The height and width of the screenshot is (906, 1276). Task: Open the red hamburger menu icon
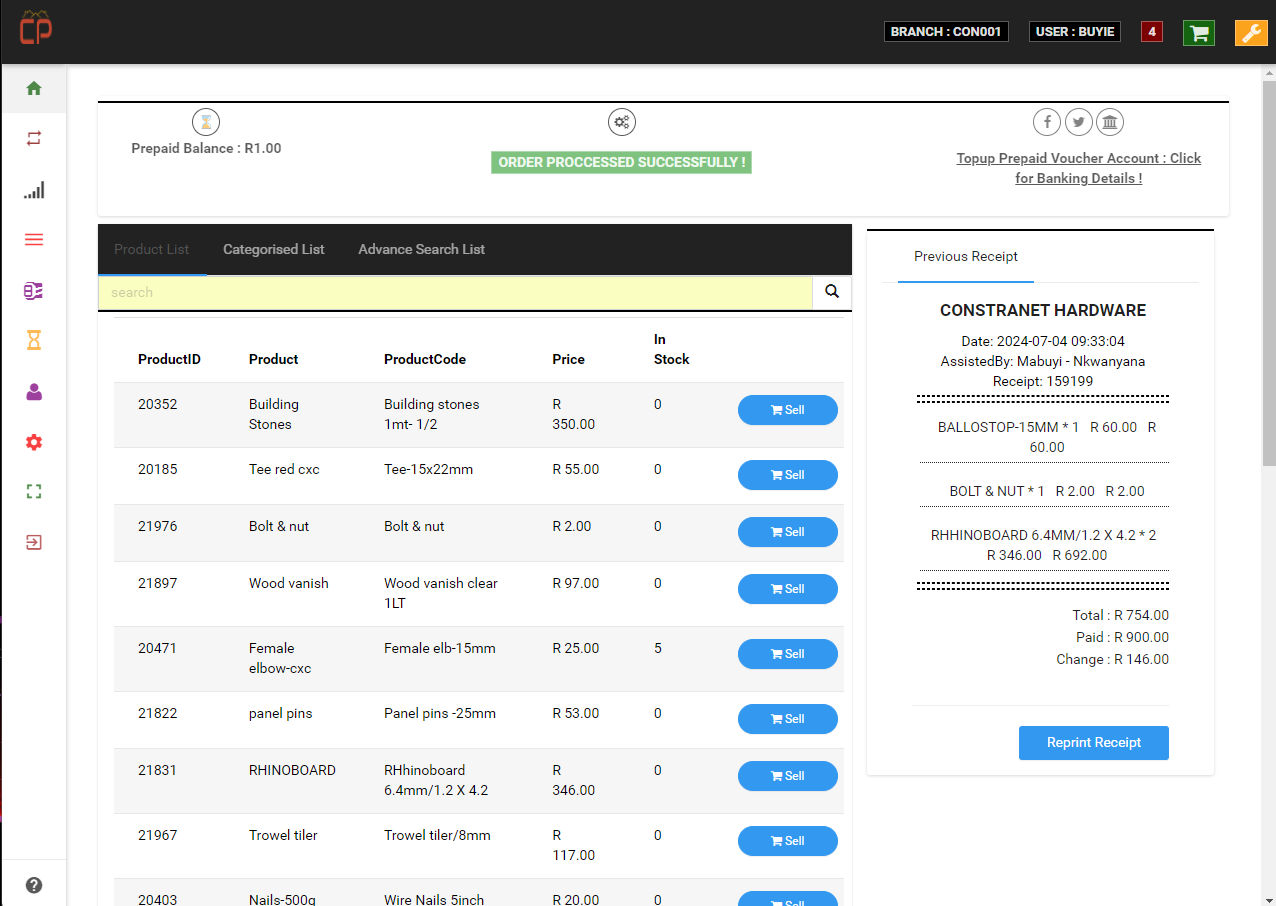34,239
